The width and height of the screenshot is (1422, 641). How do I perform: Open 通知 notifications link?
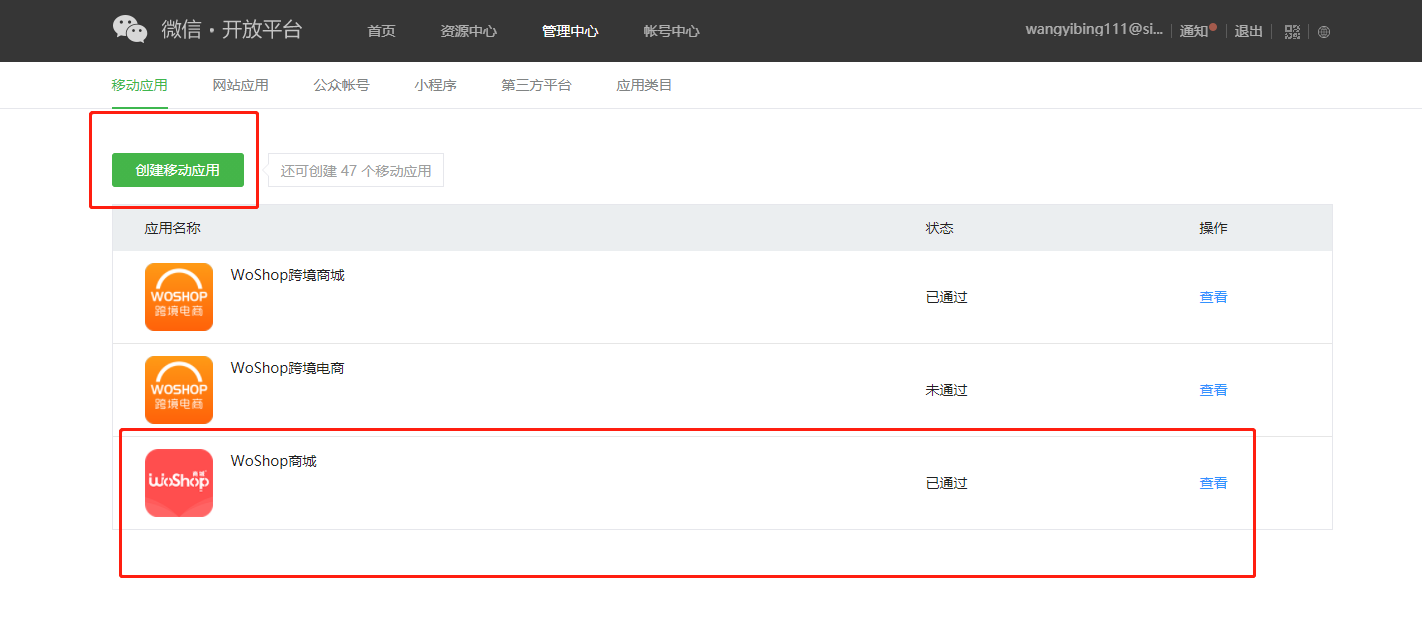[x=1194, y=31]
